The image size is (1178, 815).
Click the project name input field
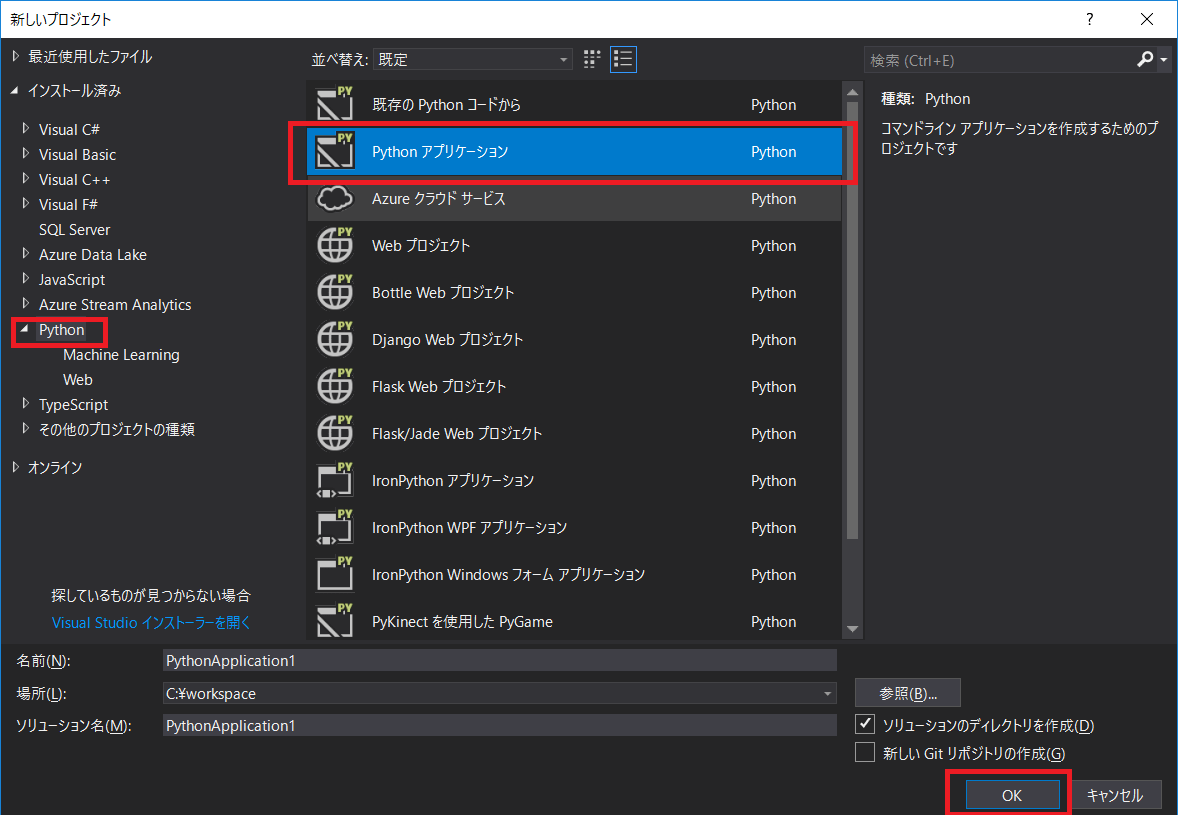[499, 660]
